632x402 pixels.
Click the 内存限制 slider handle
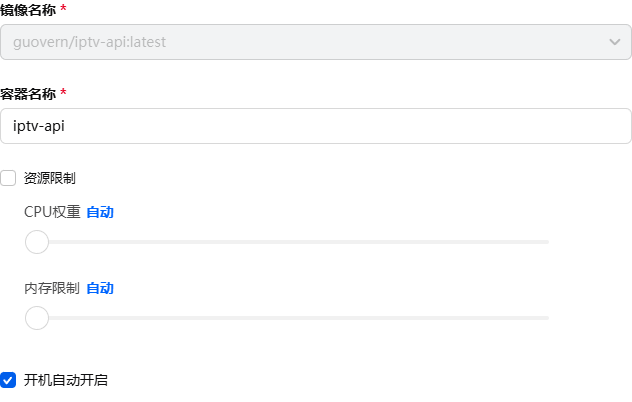pos(37,318)
